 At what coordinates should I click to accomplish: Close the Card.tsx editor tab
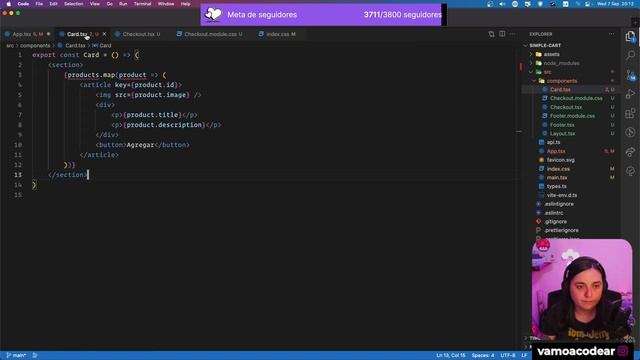point(104,34)
